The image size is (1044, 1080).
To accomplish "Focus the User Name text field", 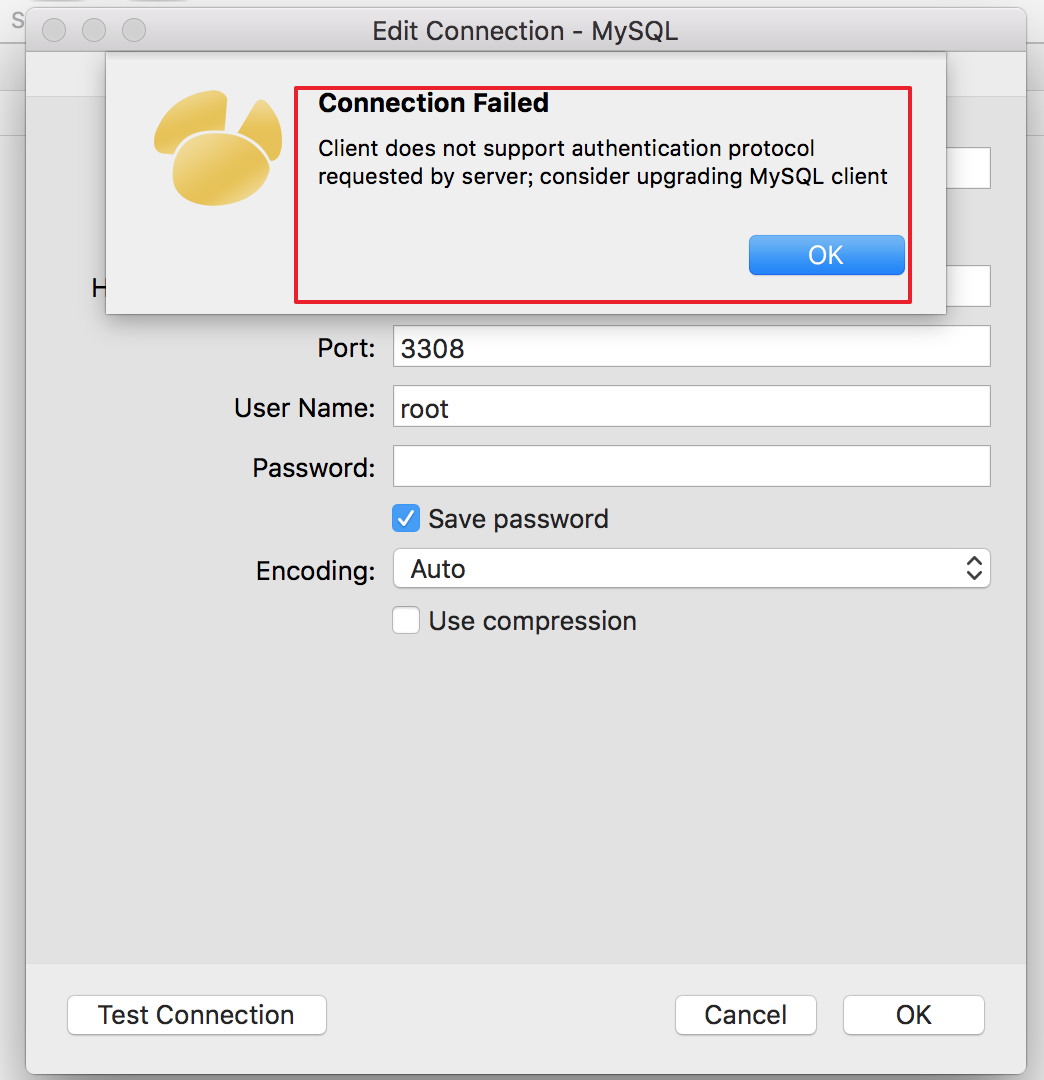I will point(691,407).
